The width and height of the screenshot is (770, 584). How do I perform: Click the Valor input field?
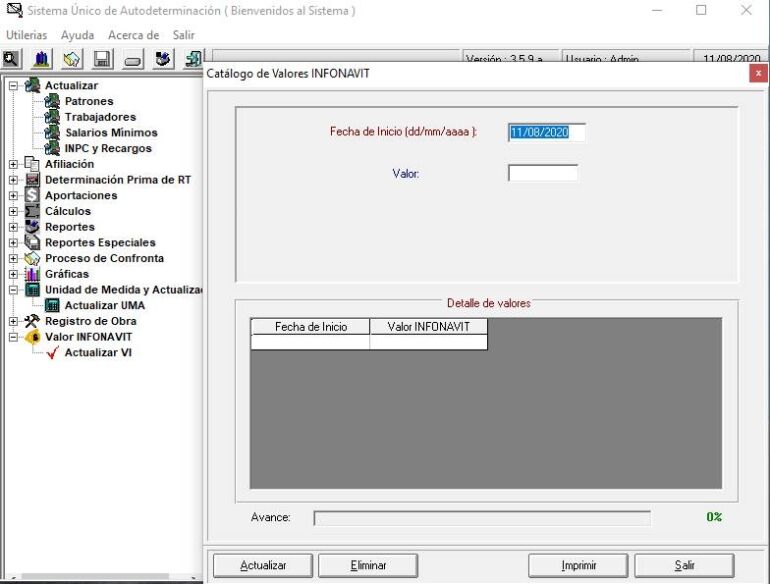pyautogui.click(x=543, y=173)
